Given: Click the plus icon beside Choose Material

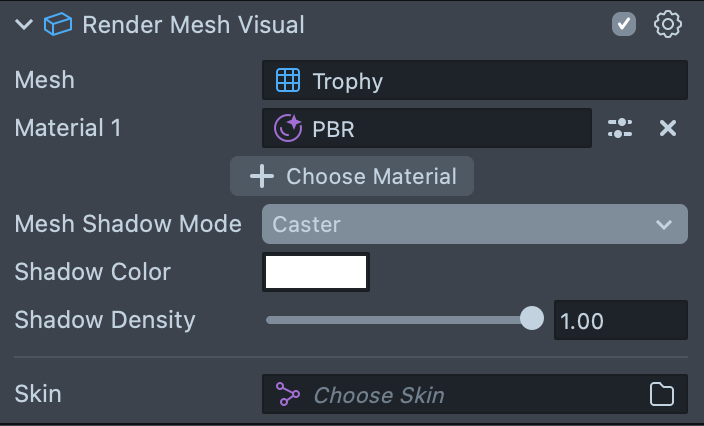Looking at the screenshot, I should pos(262,177).
